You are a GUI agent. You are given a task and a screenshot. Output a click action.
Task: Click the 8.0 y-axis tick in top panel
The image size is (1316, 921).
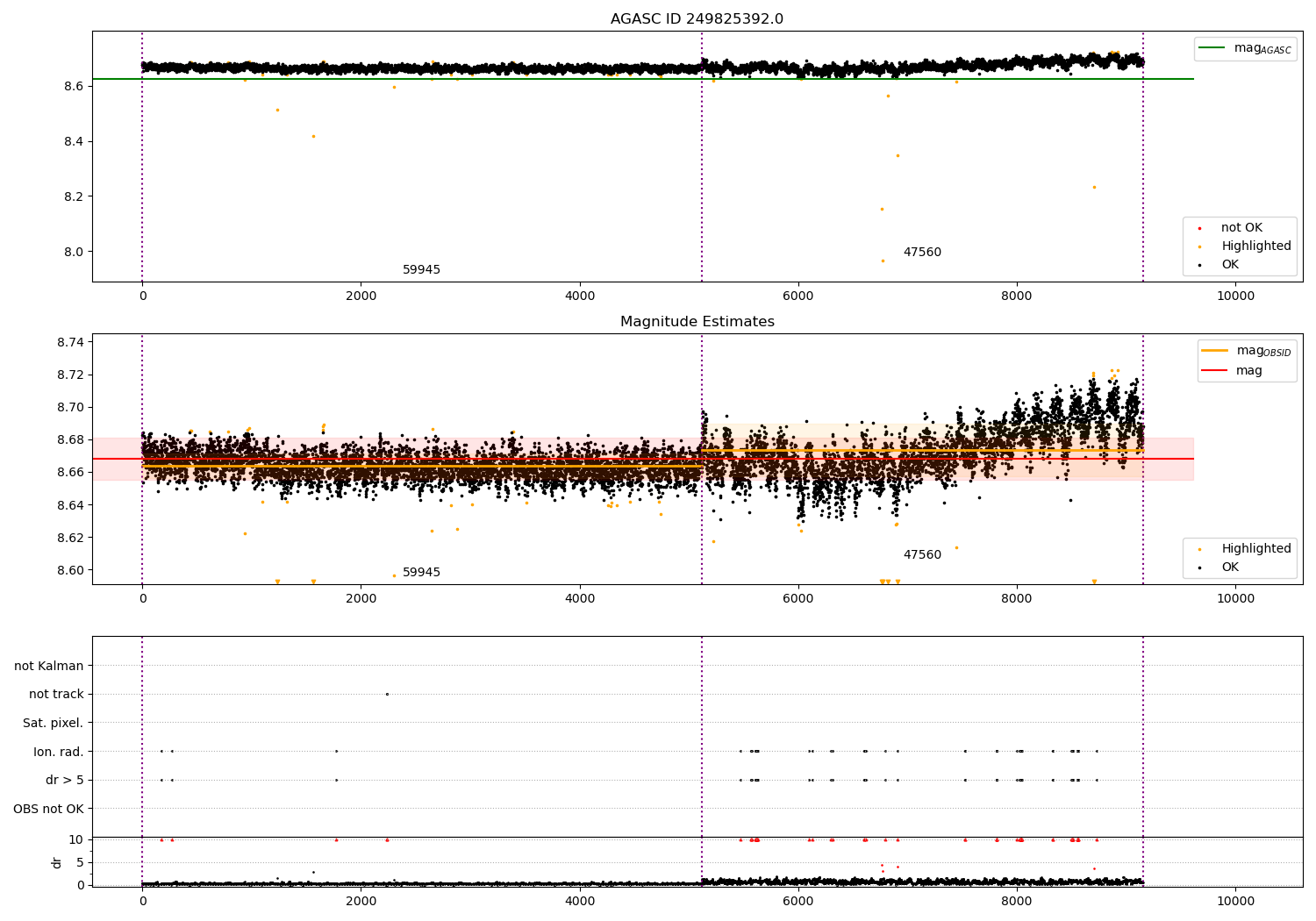(x=73, y=252)
